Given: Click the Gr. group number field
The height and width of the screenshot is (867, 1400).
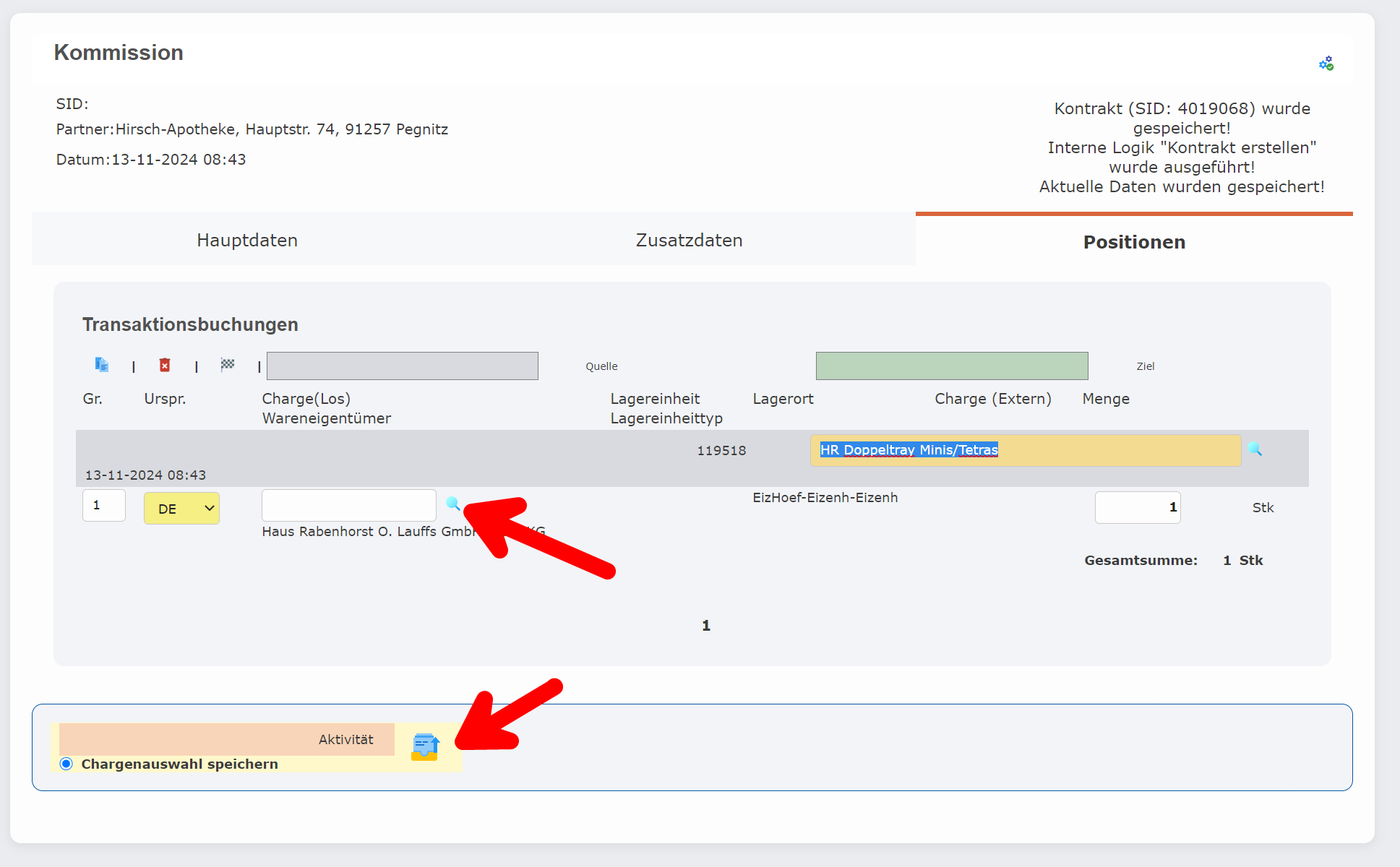Looking at the screenshot, I should (103, 505).
